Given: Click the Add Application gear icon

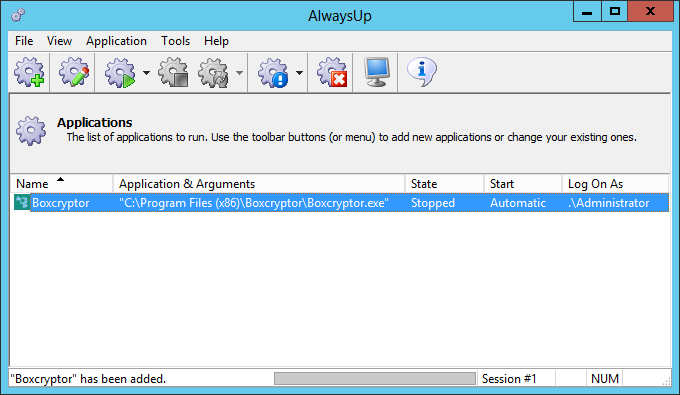Looking at the screenshot, I should 29,72.
